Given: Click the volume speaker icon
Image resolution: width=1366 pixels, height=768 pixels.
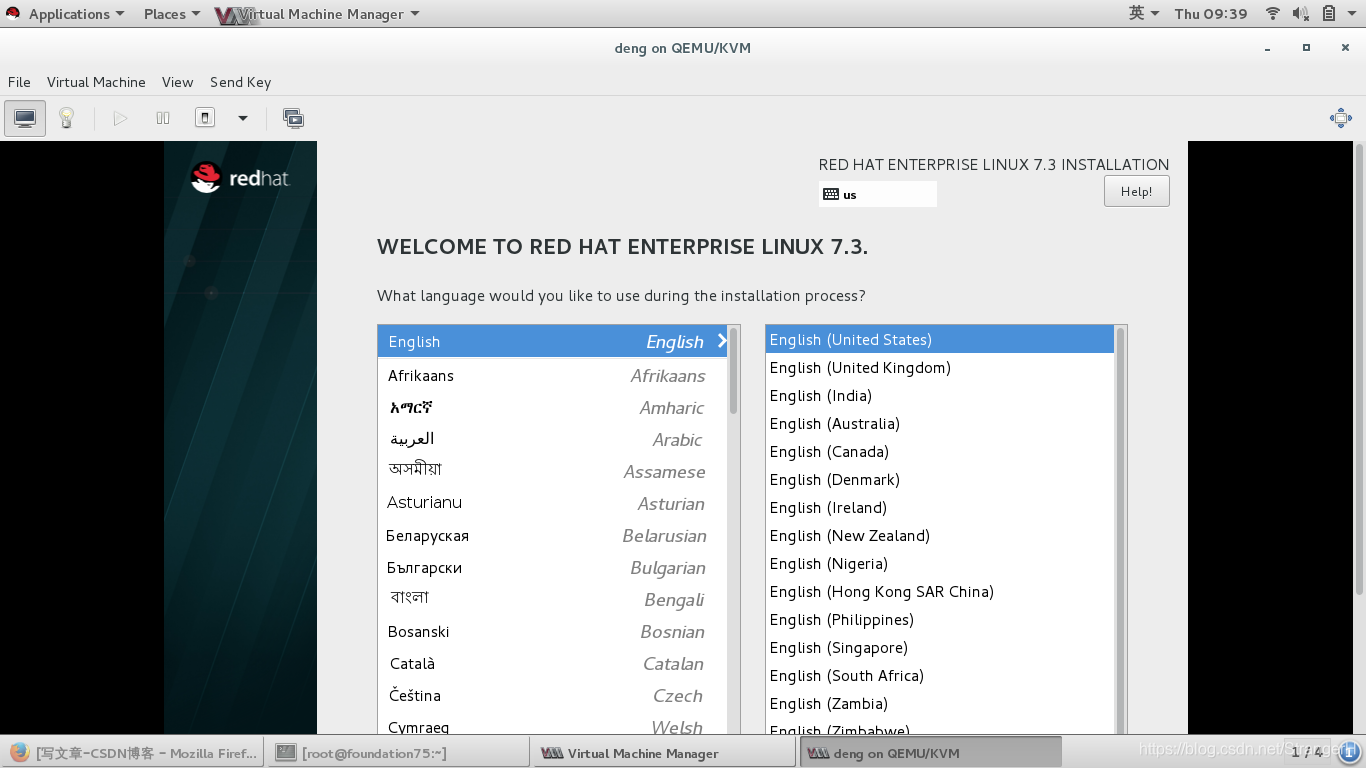Looking at the screenshot, I should point(1300,14).
